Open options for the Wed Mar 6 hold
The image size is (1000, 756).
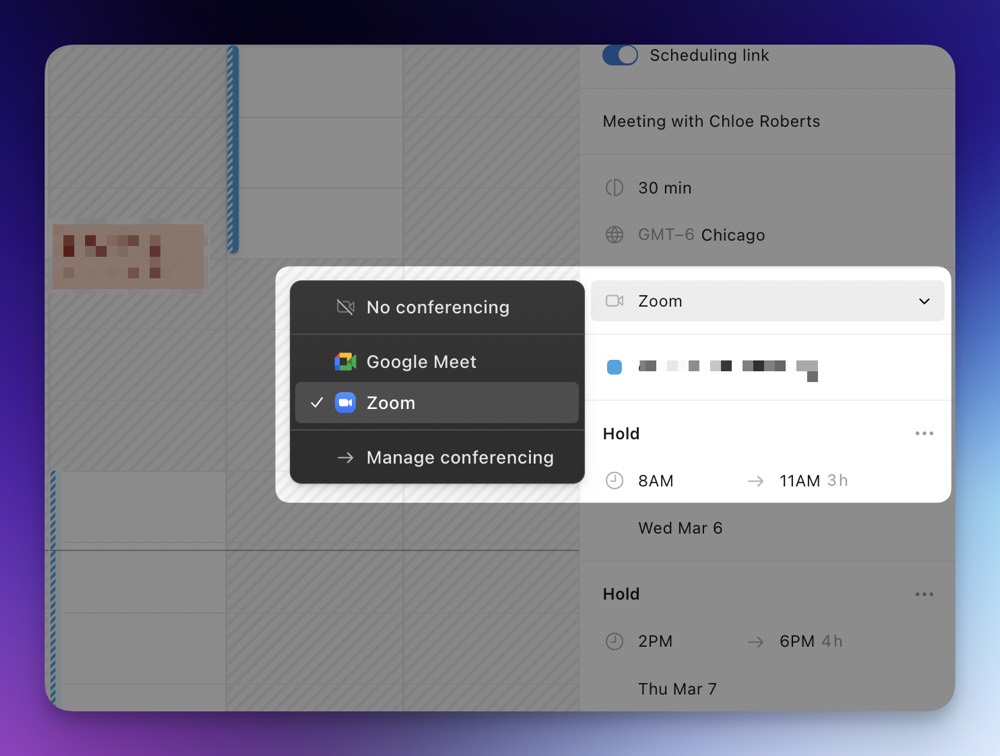(x=924, y=433)
